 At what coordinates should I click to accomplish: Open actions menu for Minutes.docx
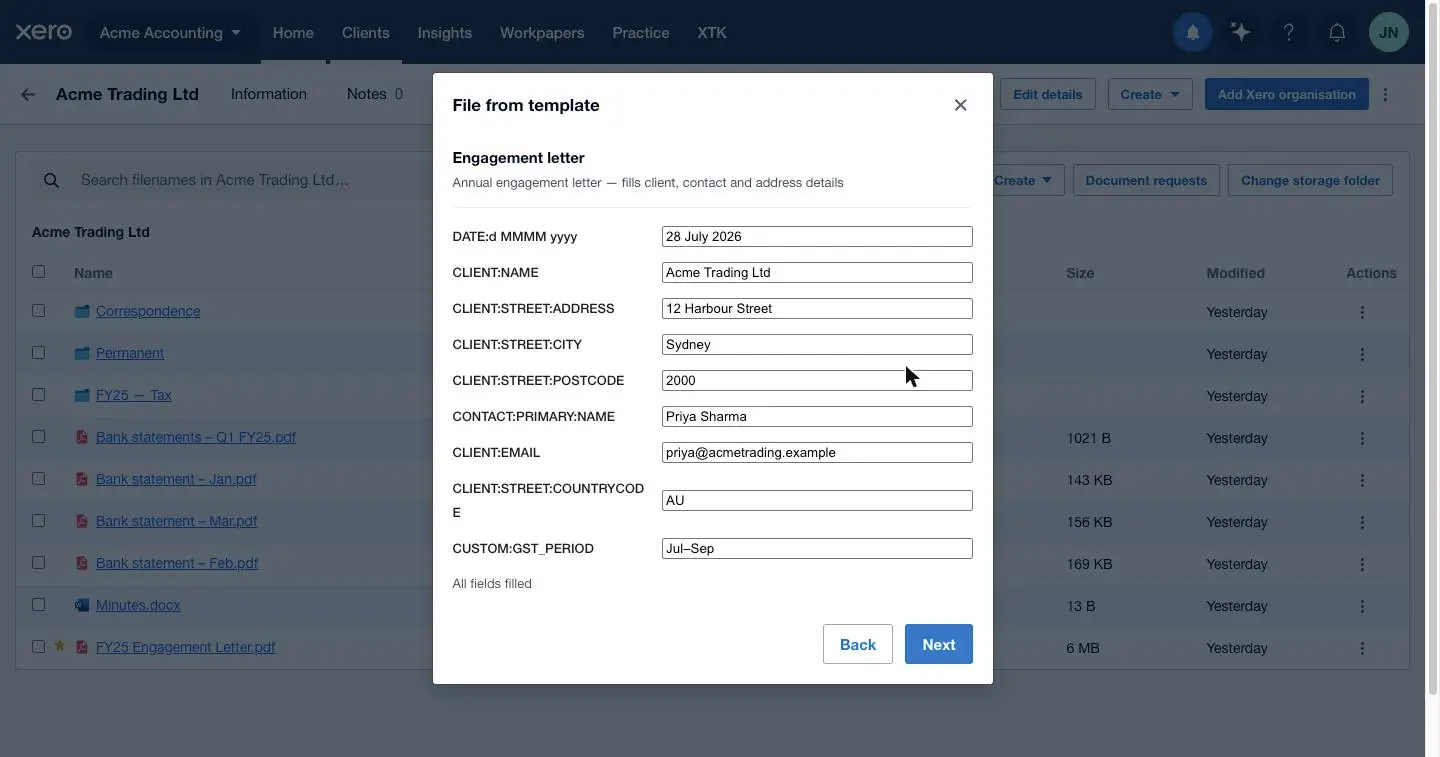[x=1362, y=606]
